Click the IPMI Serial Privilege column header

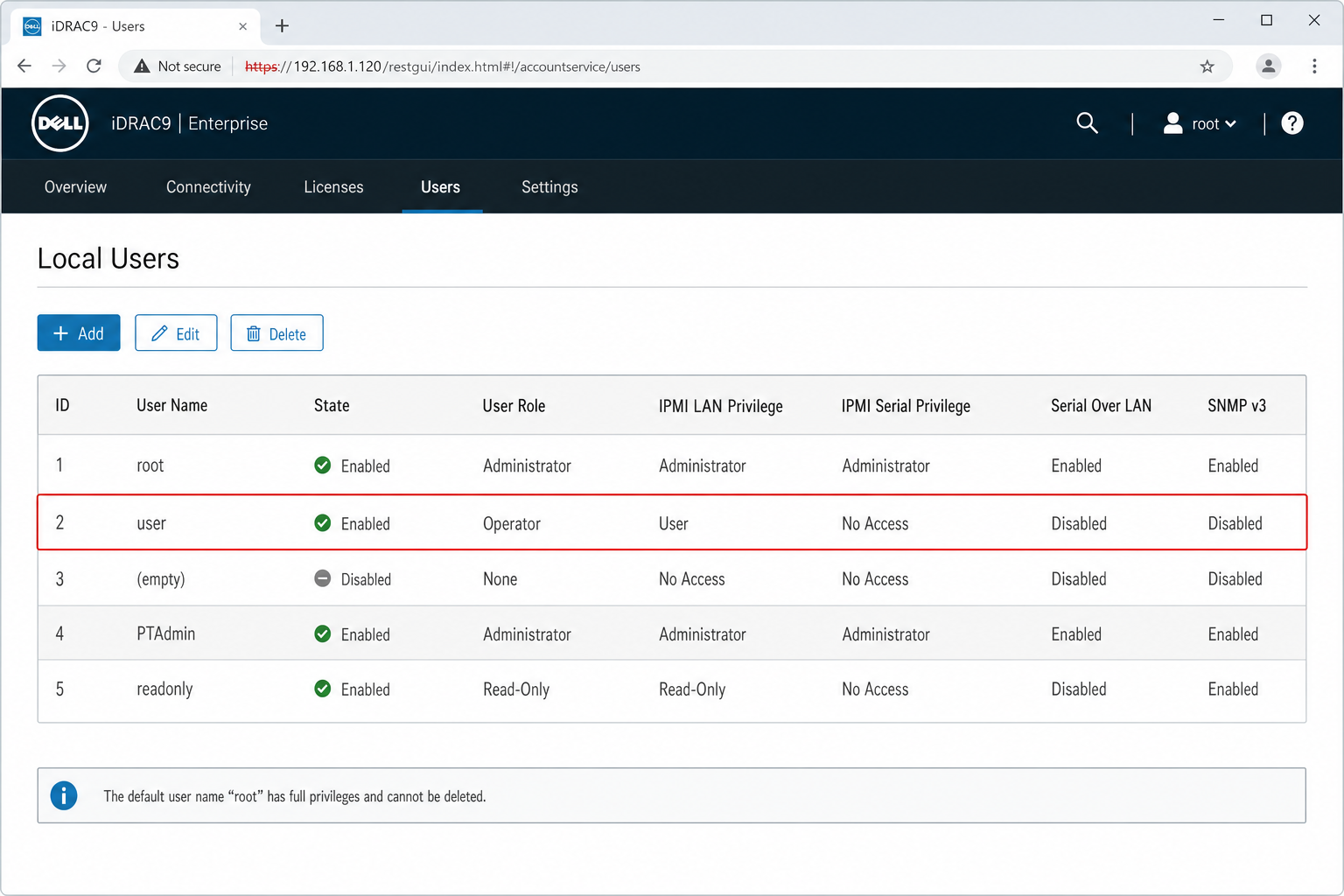click(x=906, y=406)
